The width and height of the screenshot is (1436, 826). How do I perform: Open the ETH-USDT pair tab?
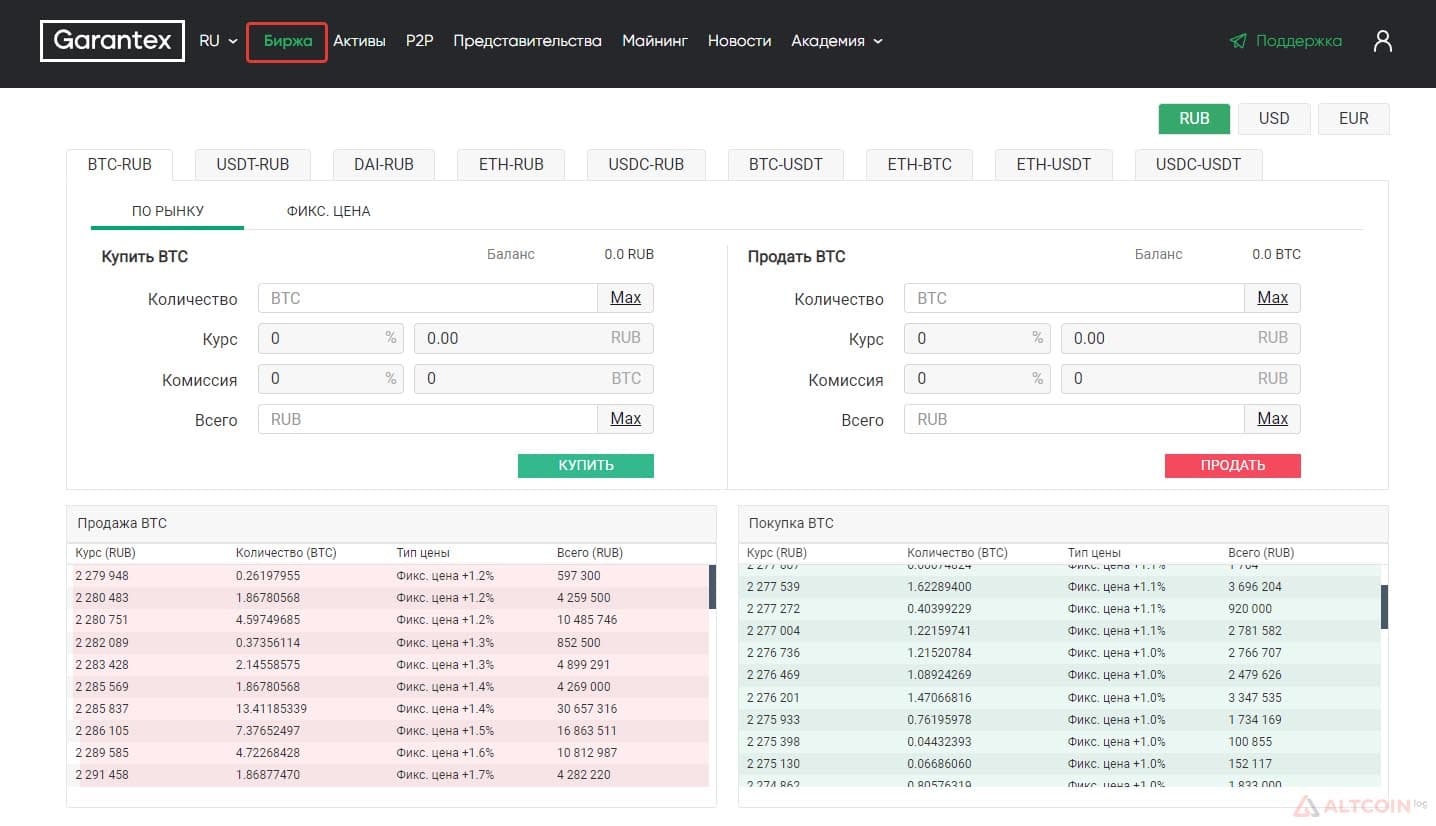coord(1054,164)
